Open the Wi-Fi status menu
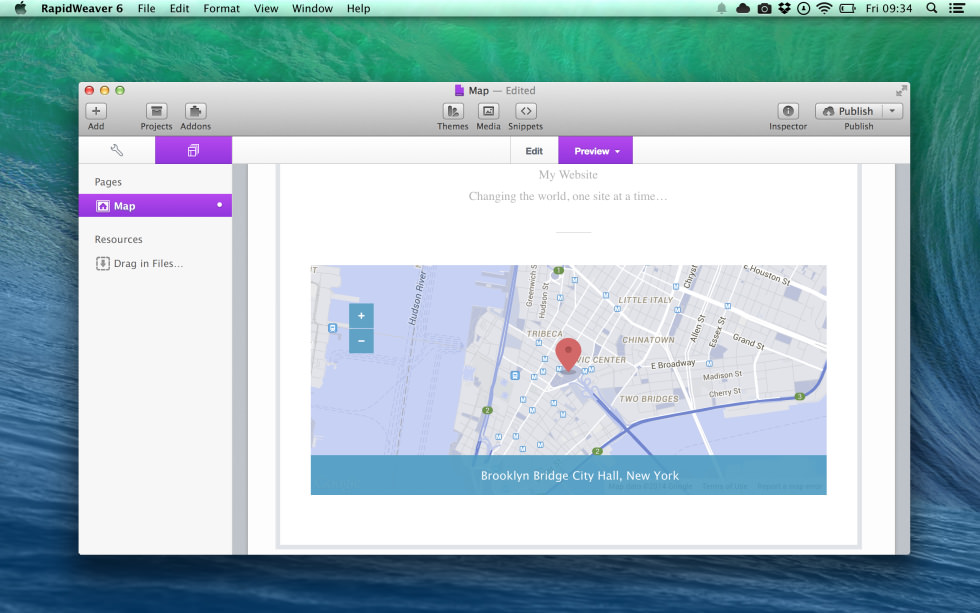This screenshot has width=980, height=613. click(824, 8)
